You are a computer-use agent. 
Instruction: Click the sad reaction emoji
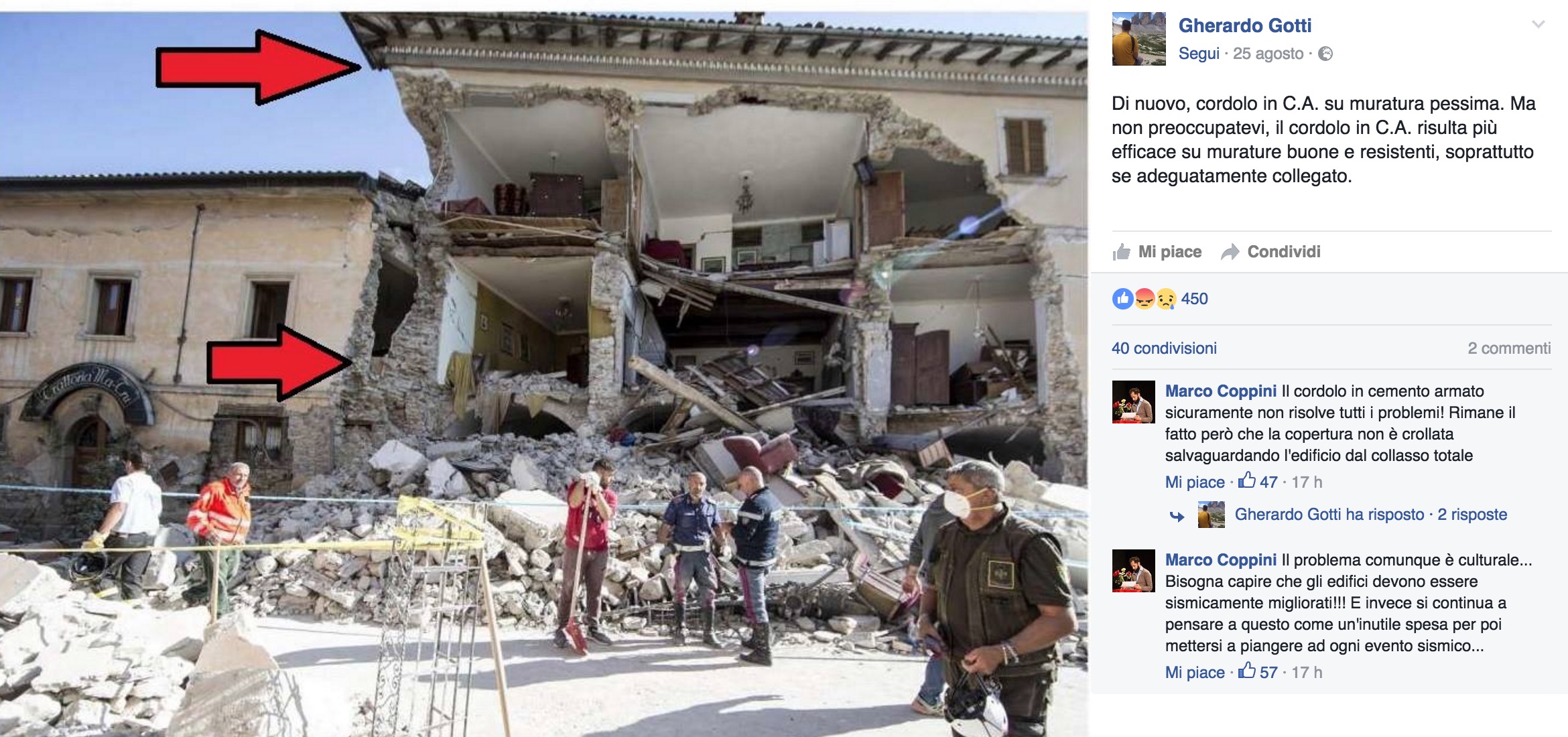pos(1166,299)
